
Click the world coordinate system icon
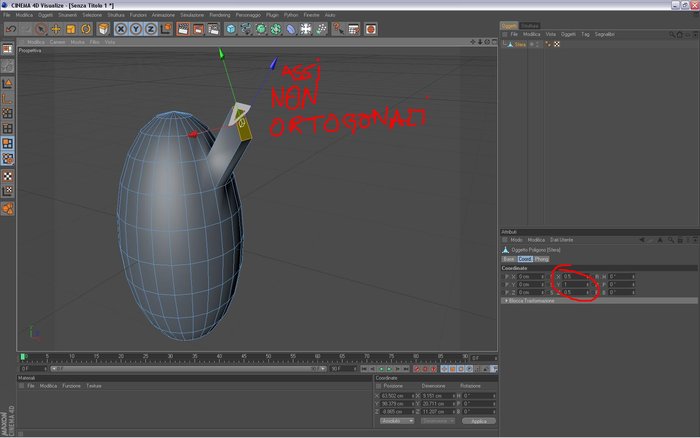[x=166, y=29]
